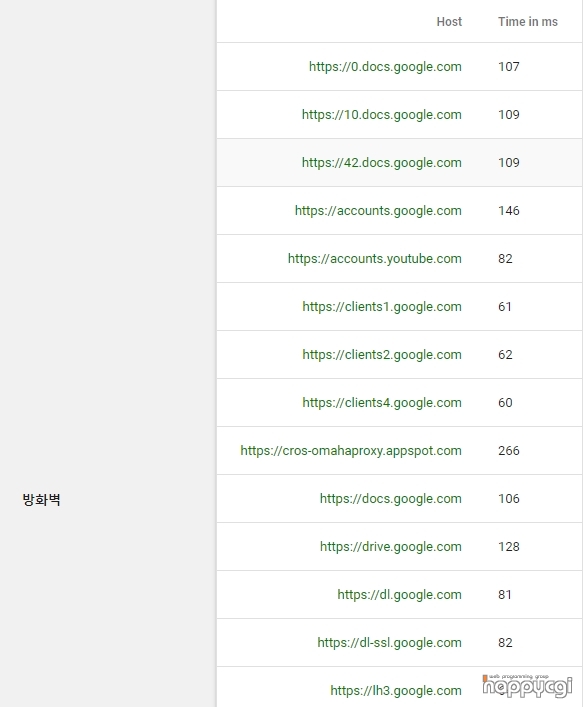583x707 pixels.
Task: Open the https://0.docs.google.com link
Action: pyautogui.click(x=385, y=67)
